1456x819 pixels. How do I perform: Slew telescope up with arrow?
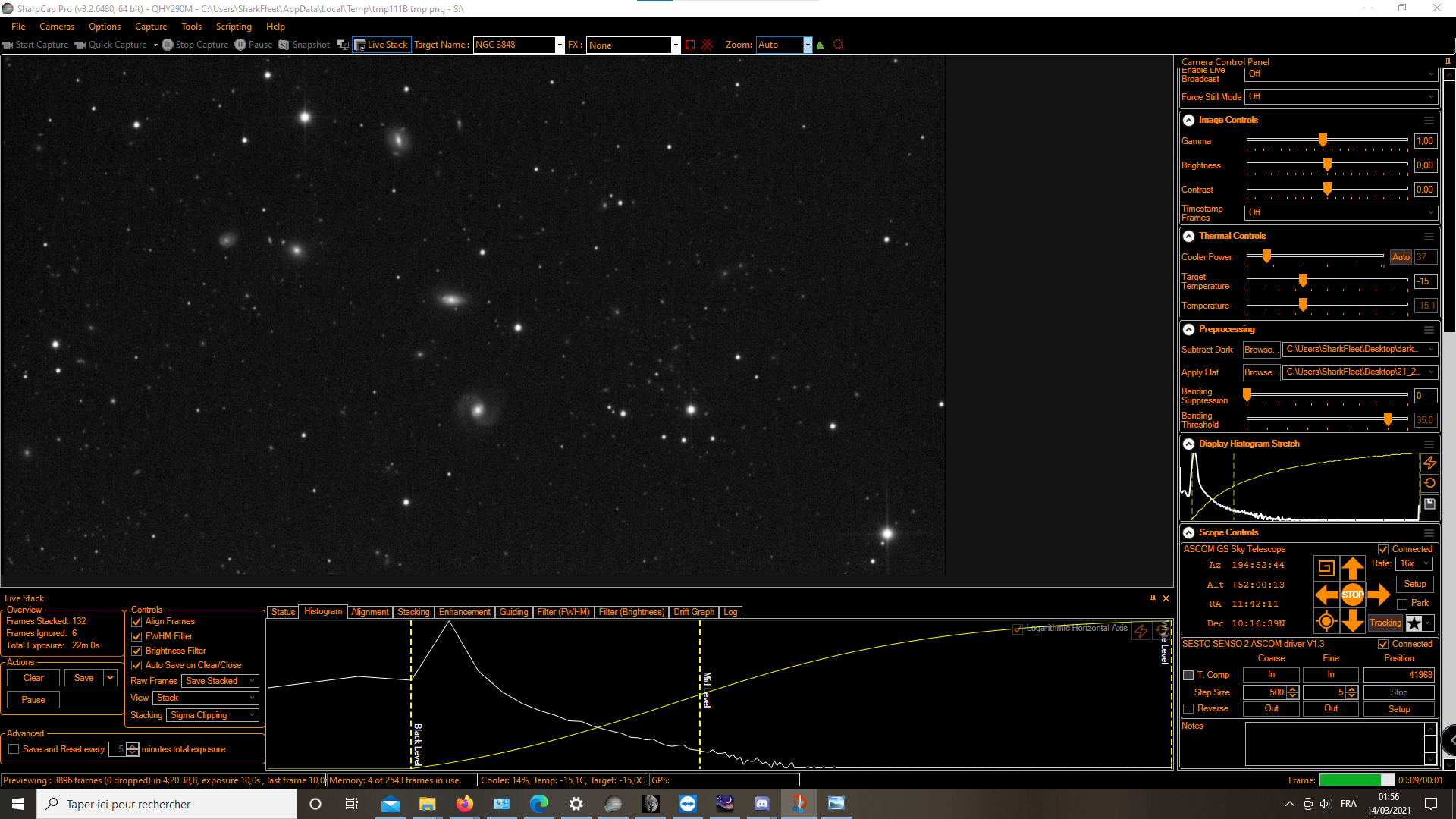[1352, 568]
